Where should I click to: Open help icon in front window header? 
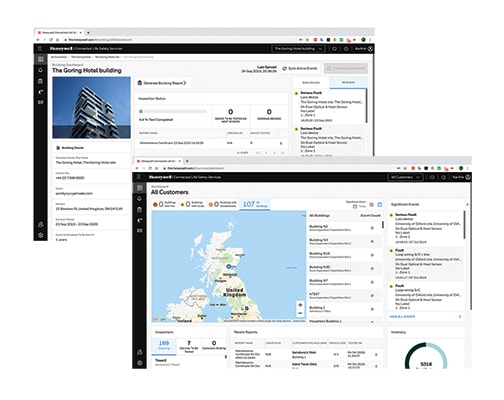[443, 177]
